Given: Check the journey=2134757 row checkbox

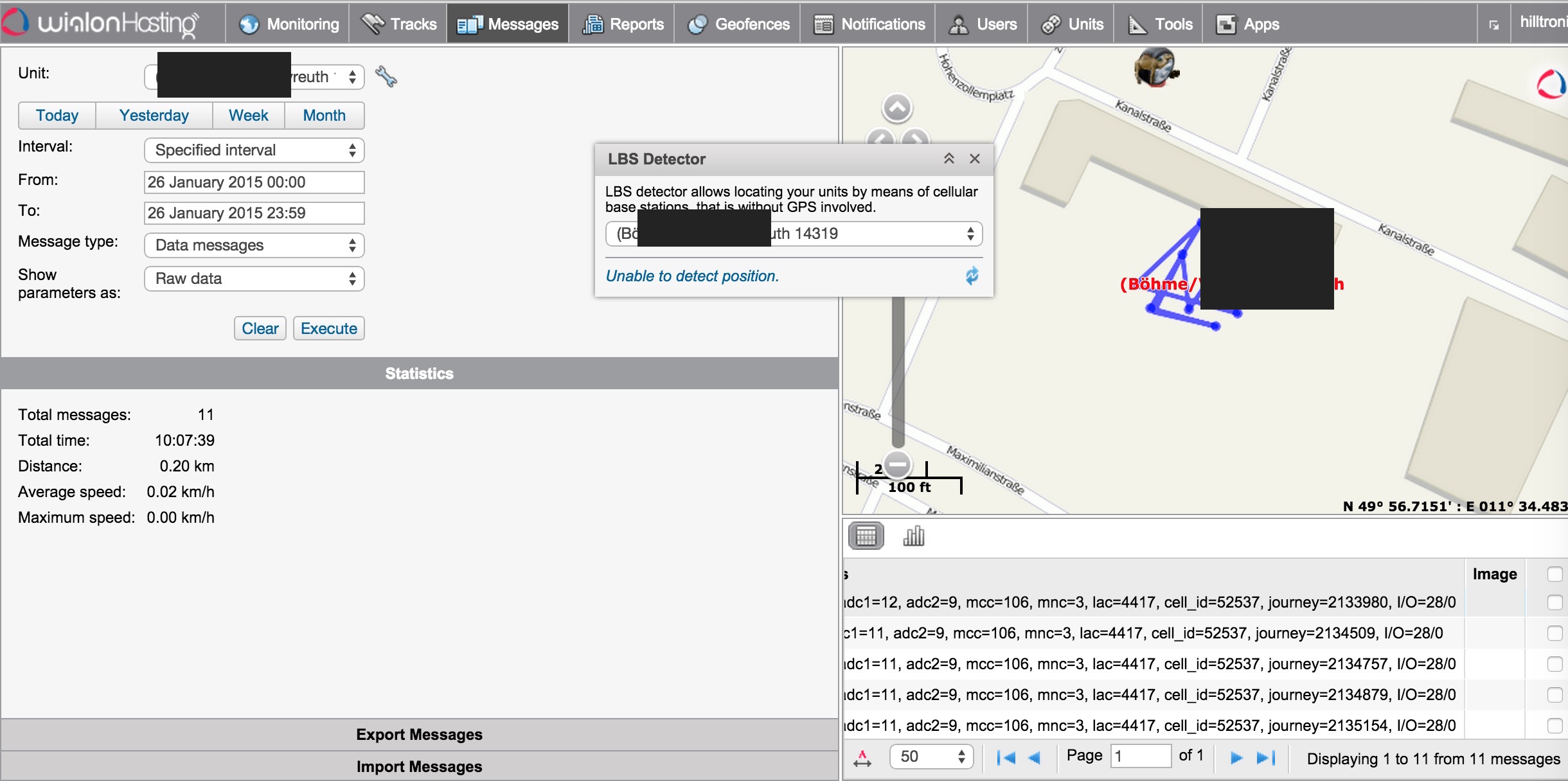Looking at the screenshot, I should 1555,664.
